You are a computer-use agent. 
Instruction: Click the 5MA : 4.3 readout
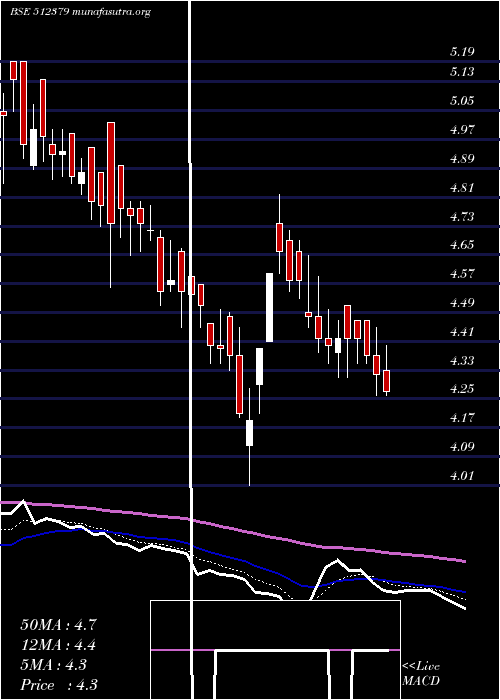(x=54, y=665)
